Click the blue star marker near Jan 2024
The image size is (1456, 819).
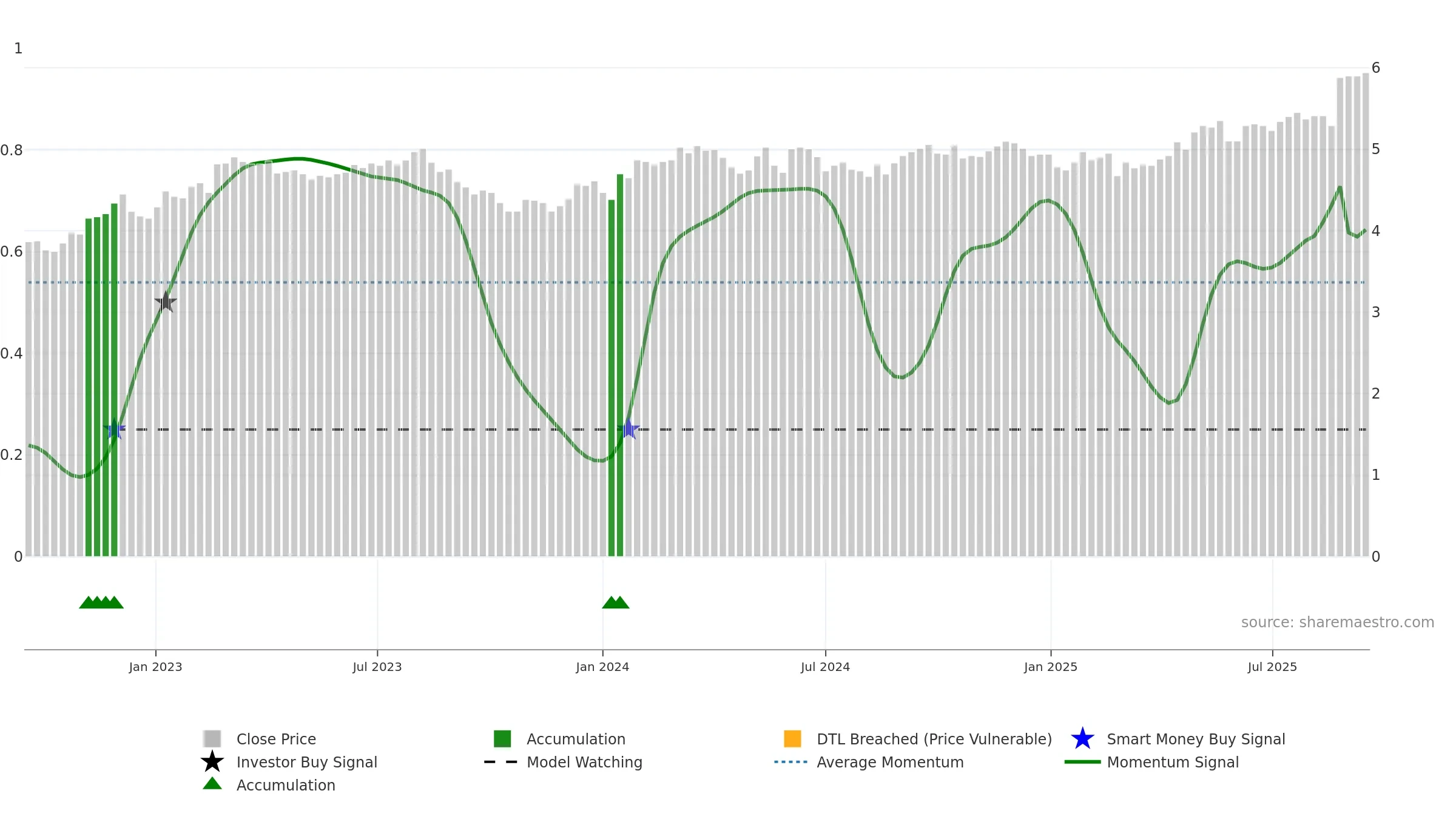click(629, 429)
